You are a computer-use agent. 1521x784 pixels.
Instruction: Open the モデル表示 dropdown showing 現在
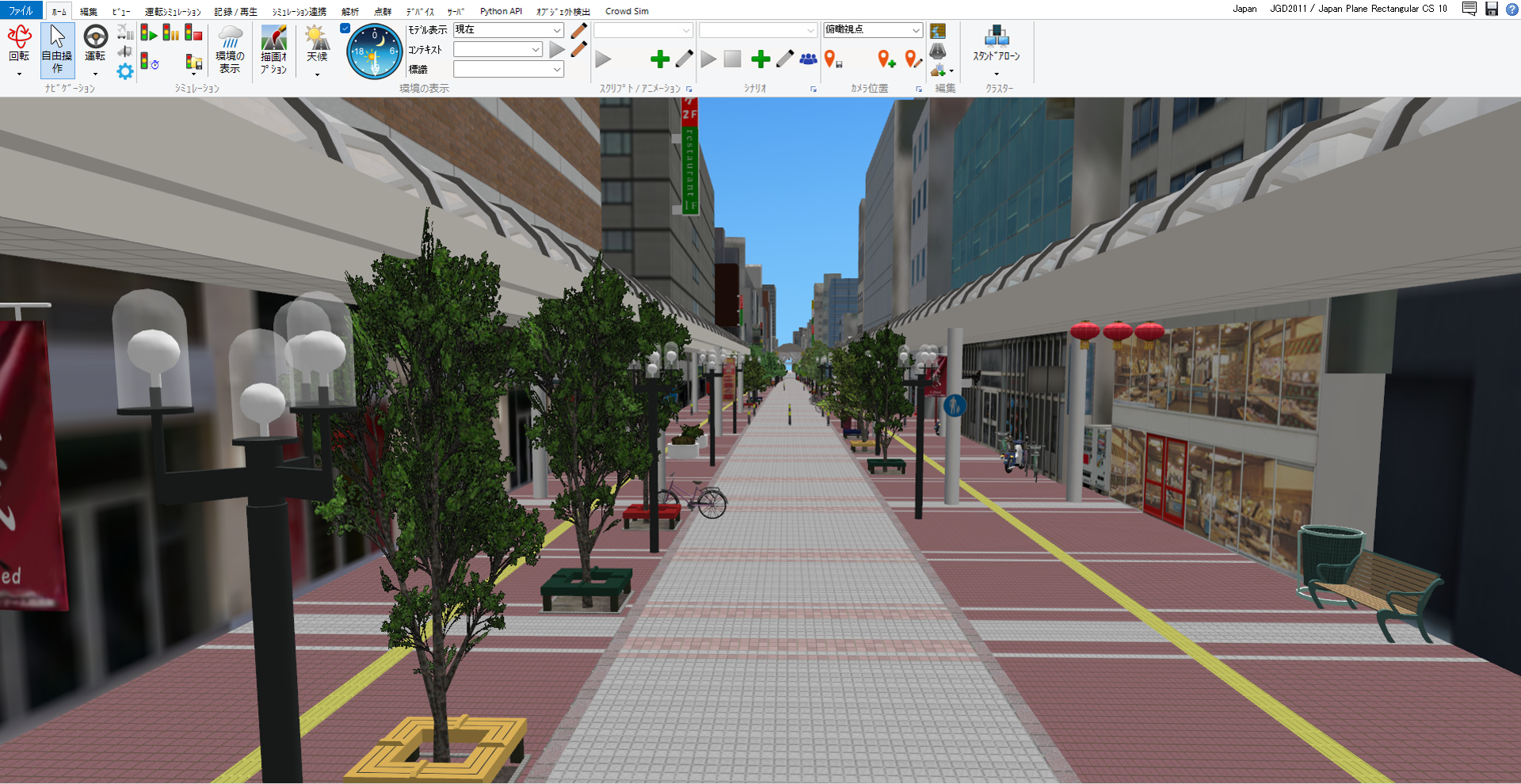508,30
